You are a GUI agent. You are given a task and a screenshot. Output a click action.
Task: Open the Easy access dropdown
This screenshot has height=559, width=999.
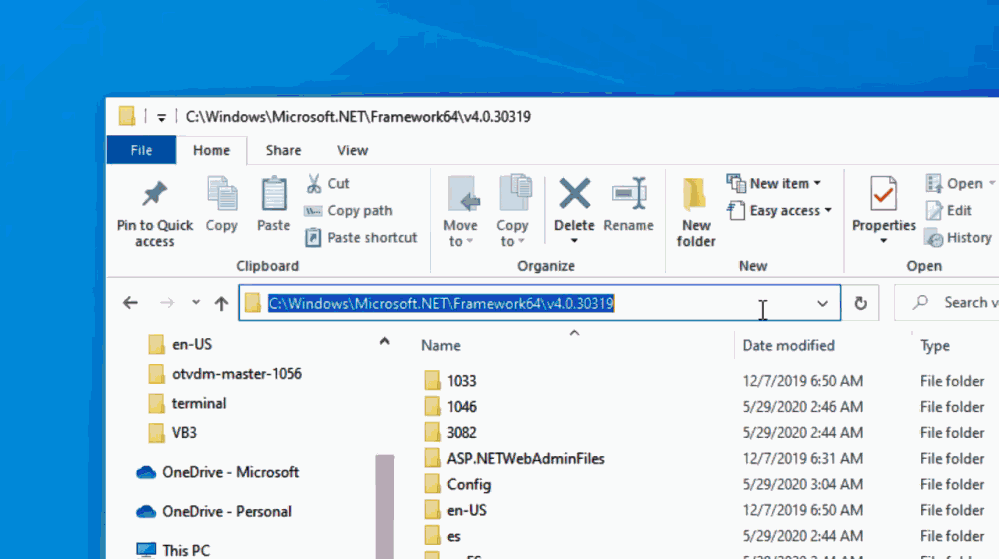pyautogui.click(x=780, y=210)
